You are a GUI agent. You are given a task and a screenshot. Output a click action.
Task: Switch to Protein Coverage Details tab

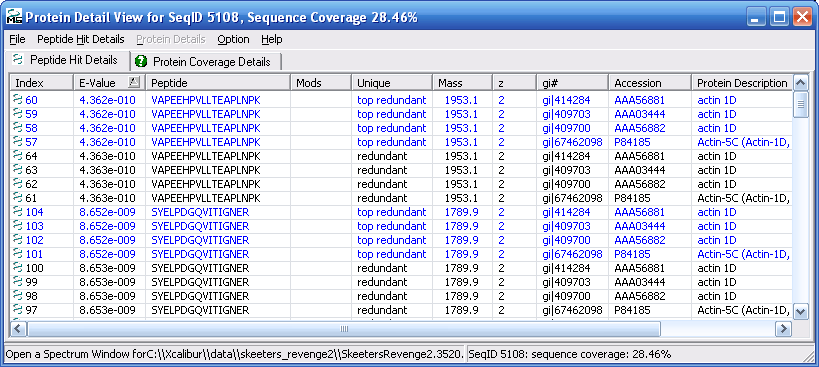coord(206,62)
